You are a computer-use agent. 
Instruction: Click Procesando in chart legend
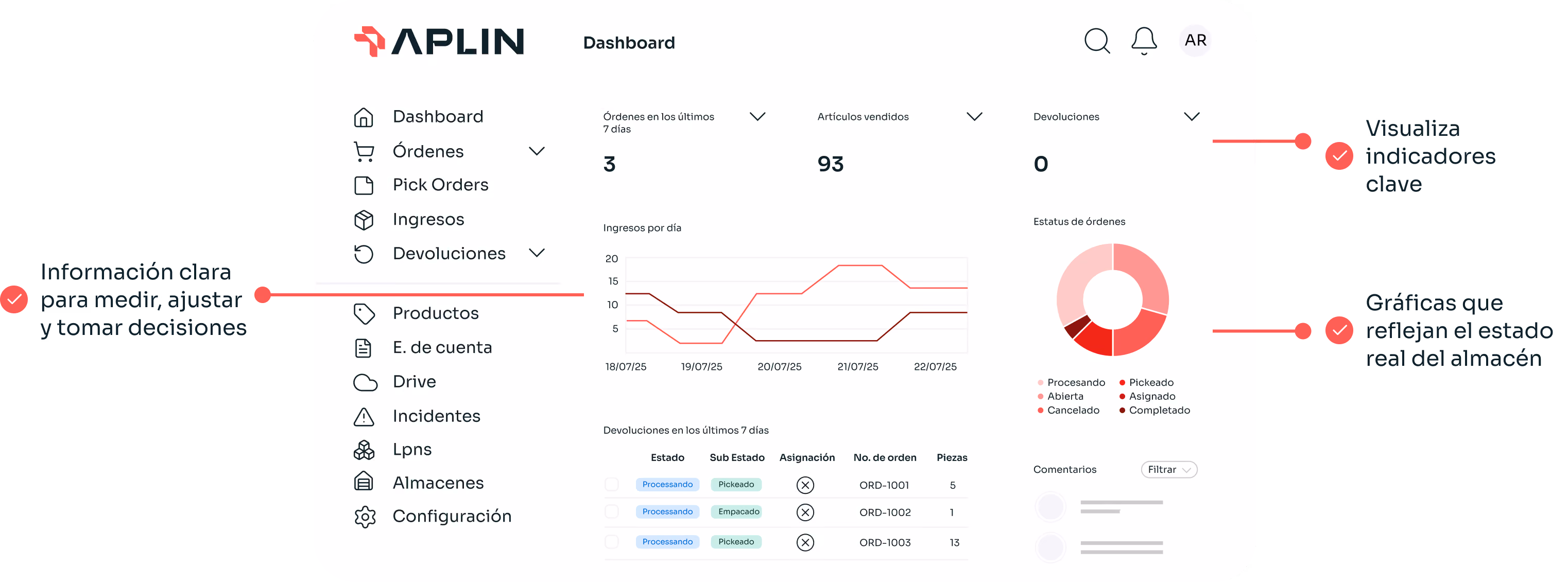pyautogui.click(x=1076, y=382)
